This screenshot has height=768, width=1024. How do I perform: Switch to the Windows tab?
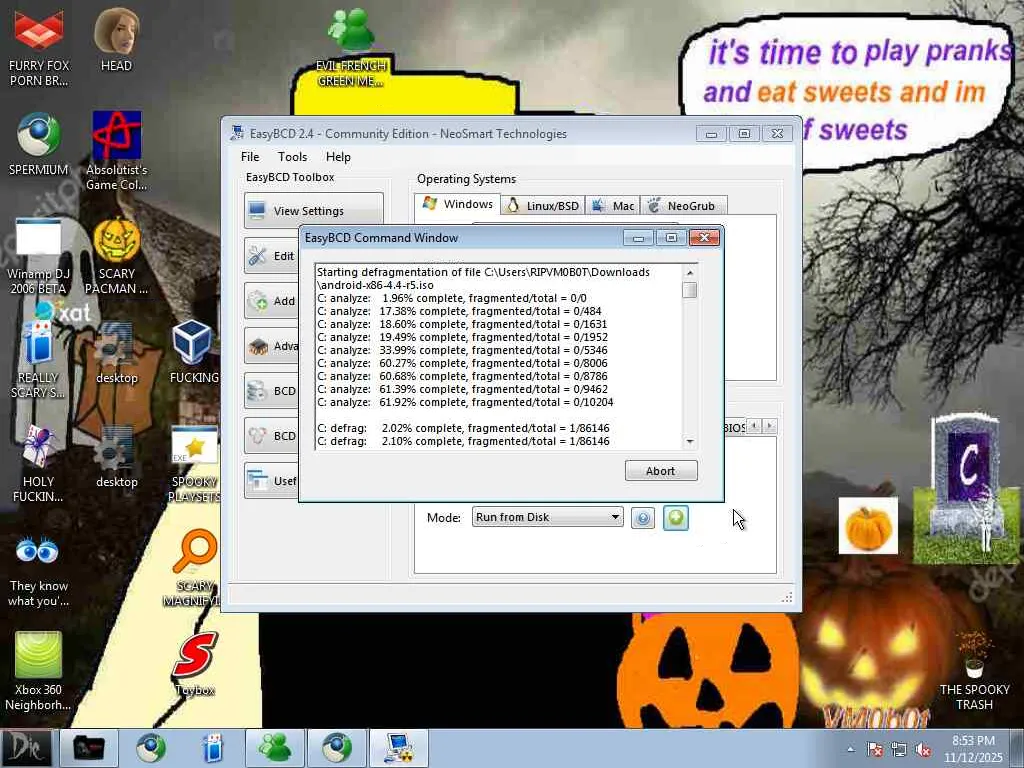(x=458, y=204)
